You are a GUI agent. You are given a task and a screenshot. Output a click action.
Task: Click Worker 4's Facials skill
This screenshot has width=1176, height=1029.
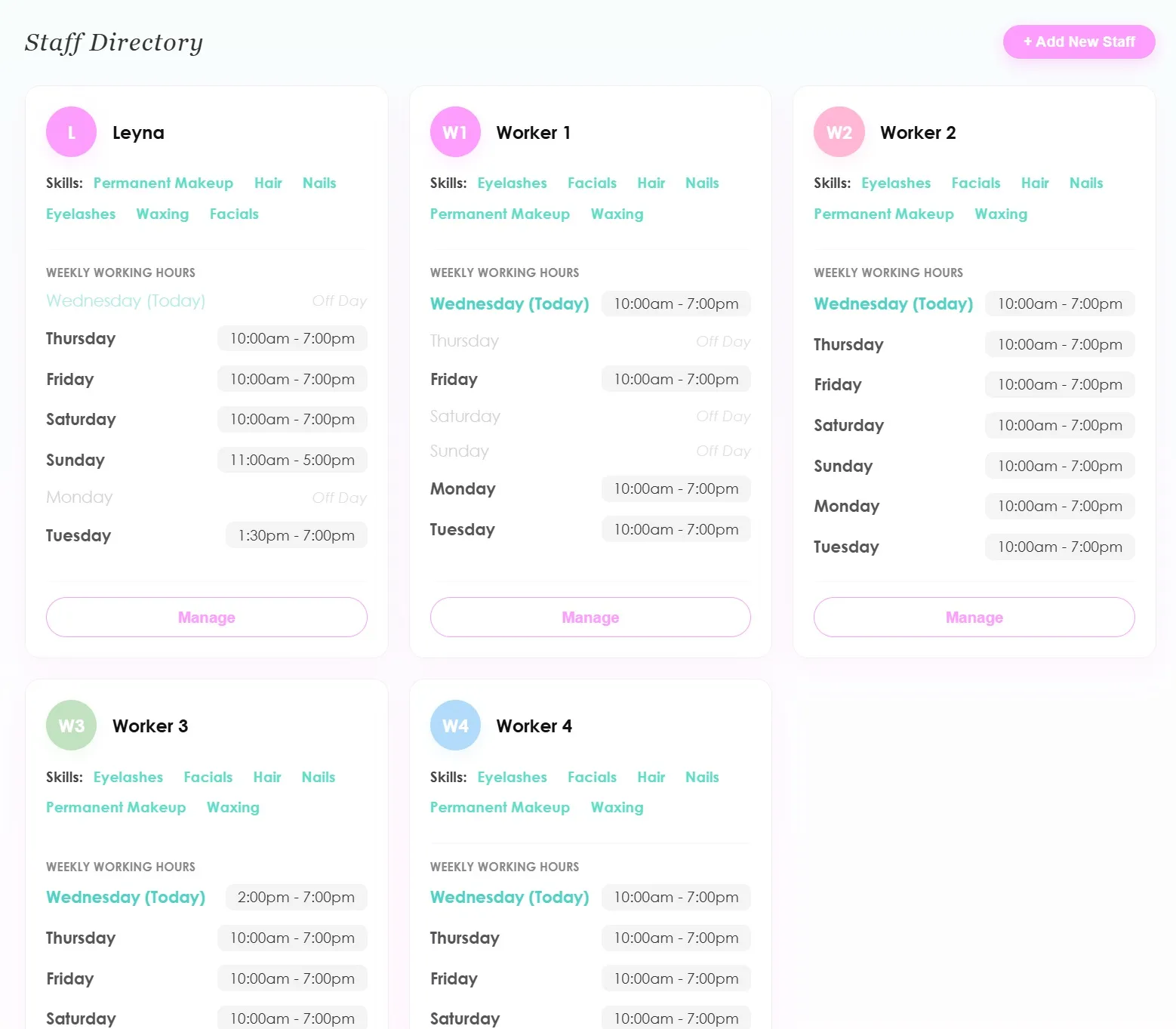(x=592, y=777)
